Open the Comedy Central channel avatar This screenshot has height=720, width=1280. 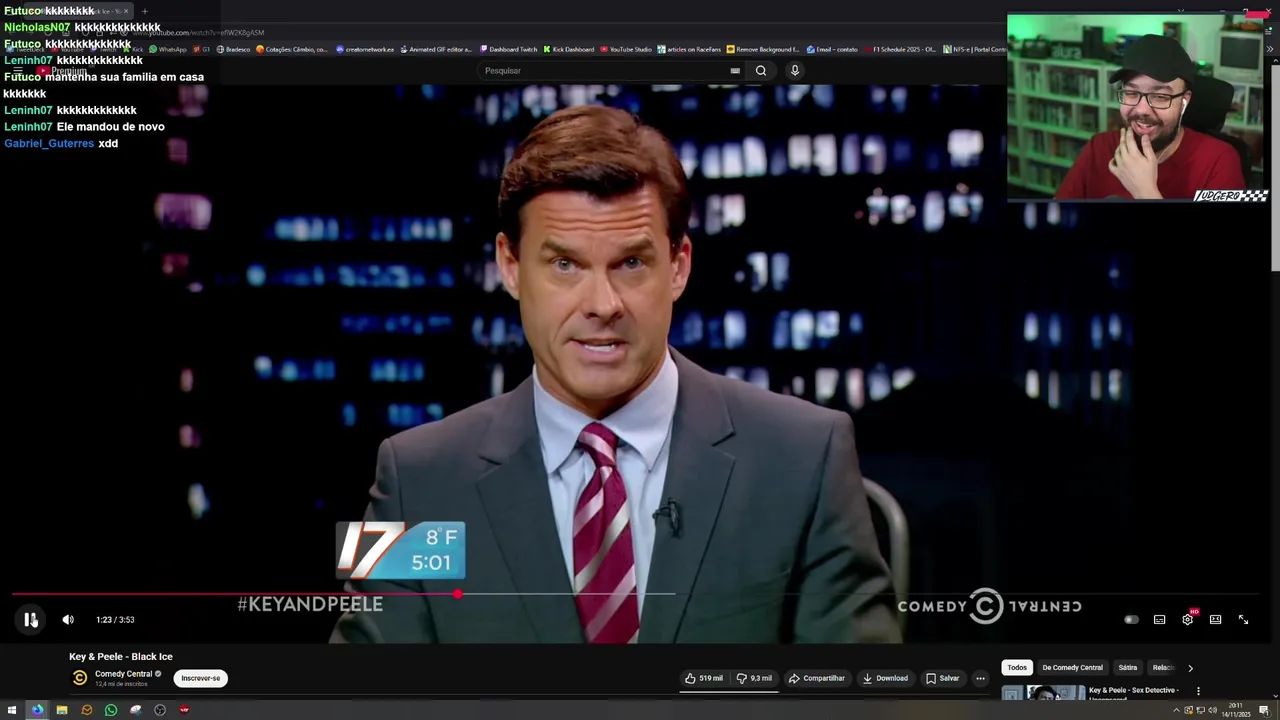[80, 678]
